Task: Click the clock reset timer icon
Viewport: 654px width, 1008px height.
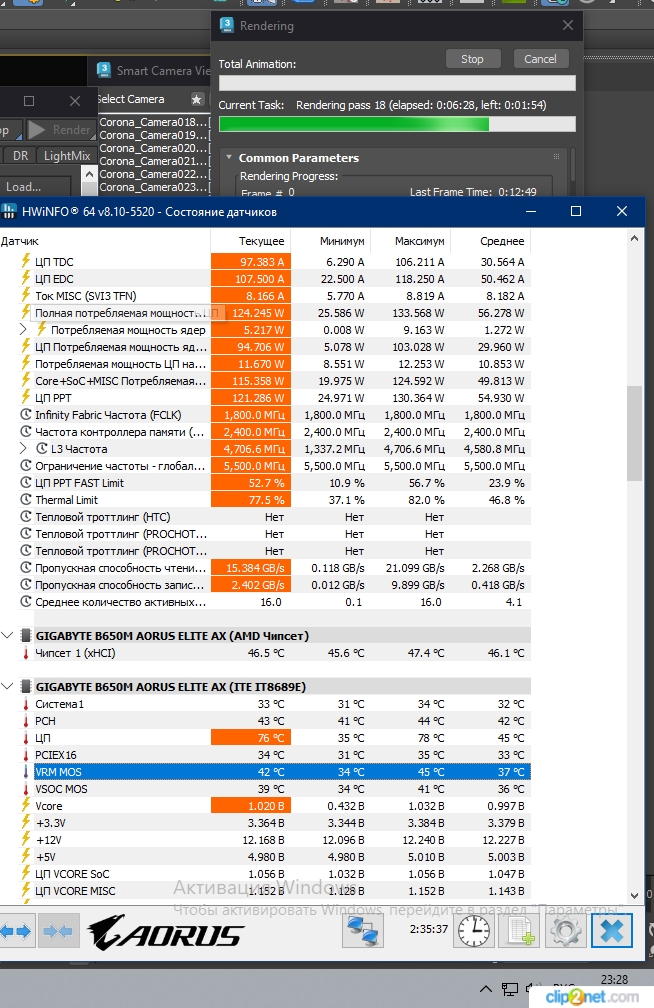Action: point(474,931)
